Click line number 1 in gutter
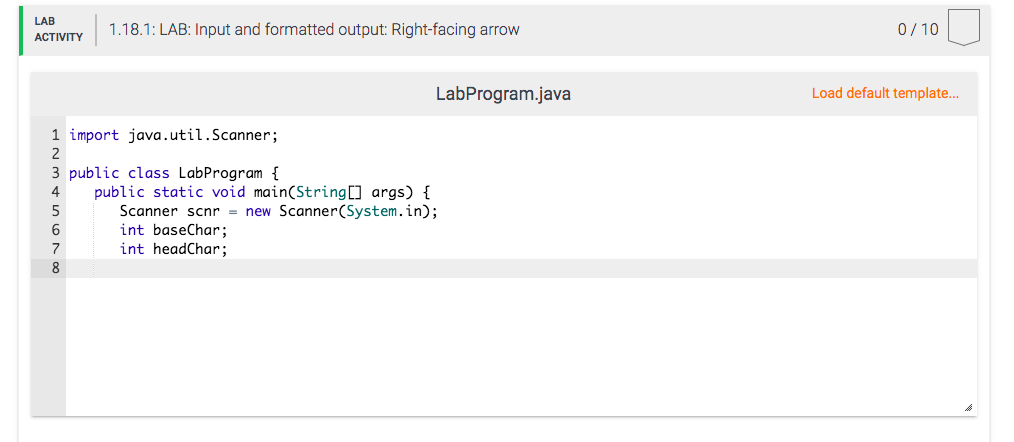1014x442 pixels. pos(55,135)
